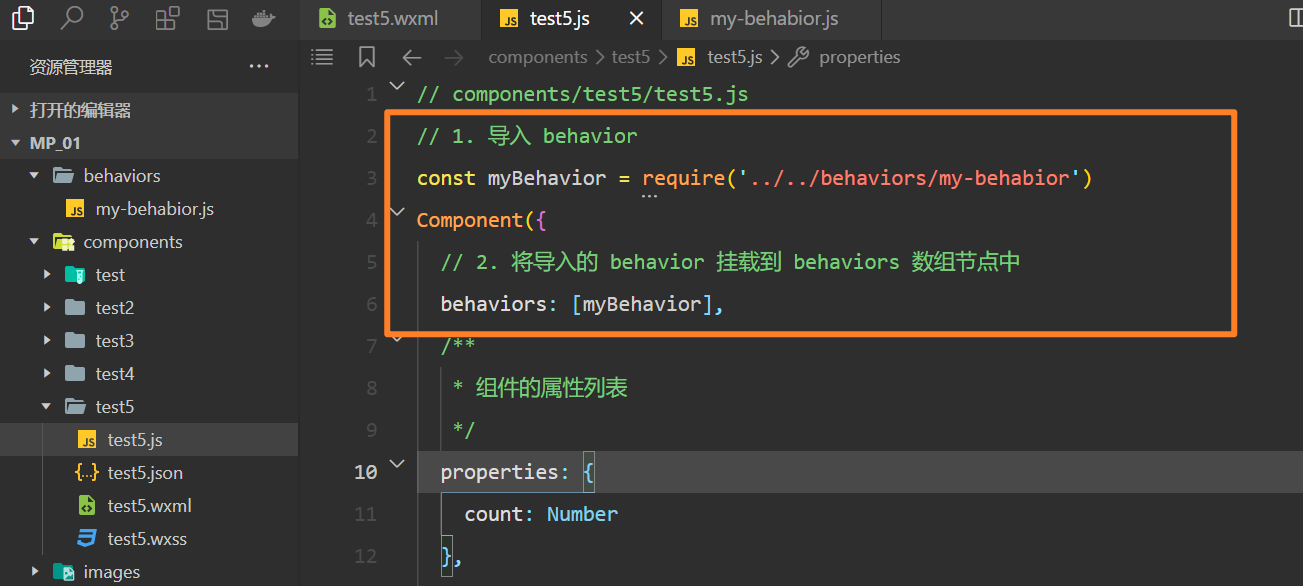Go forward with the right arrow

point(453,57)
